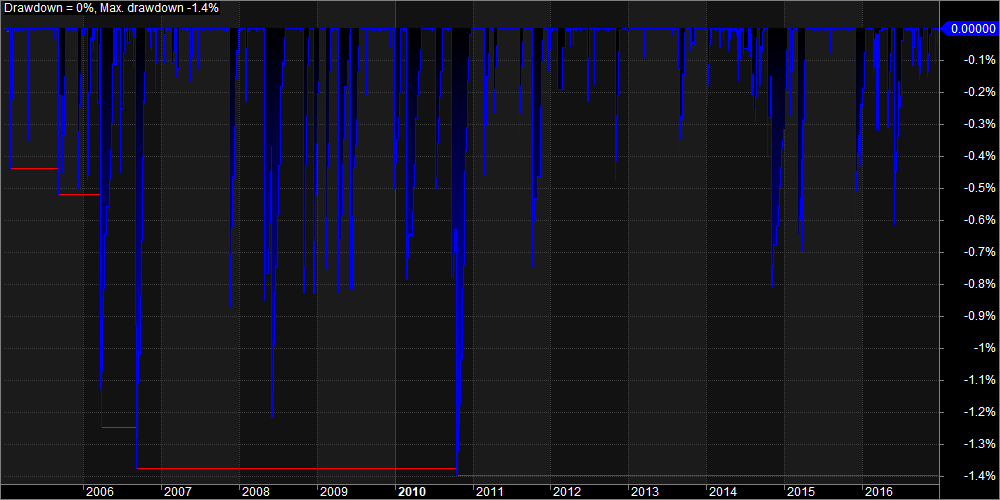Click the -0.7% y-axis label
Viewport: 1000px width, 500px height.
coord(978,252)
